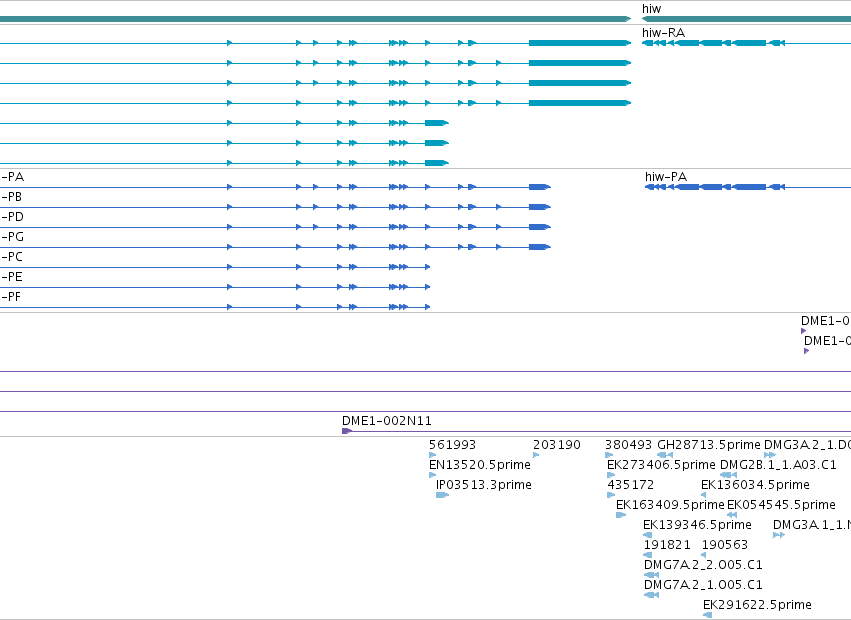
Task: Select EST feature 203190
Action: coord(556,445)
